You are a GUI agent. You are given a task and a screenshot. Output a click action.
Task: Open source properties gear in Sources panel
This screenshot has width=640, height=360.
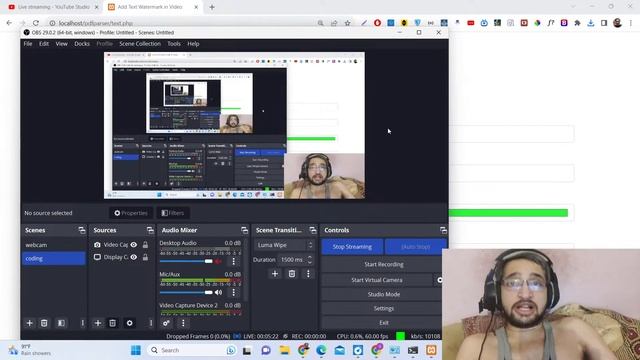129,323
